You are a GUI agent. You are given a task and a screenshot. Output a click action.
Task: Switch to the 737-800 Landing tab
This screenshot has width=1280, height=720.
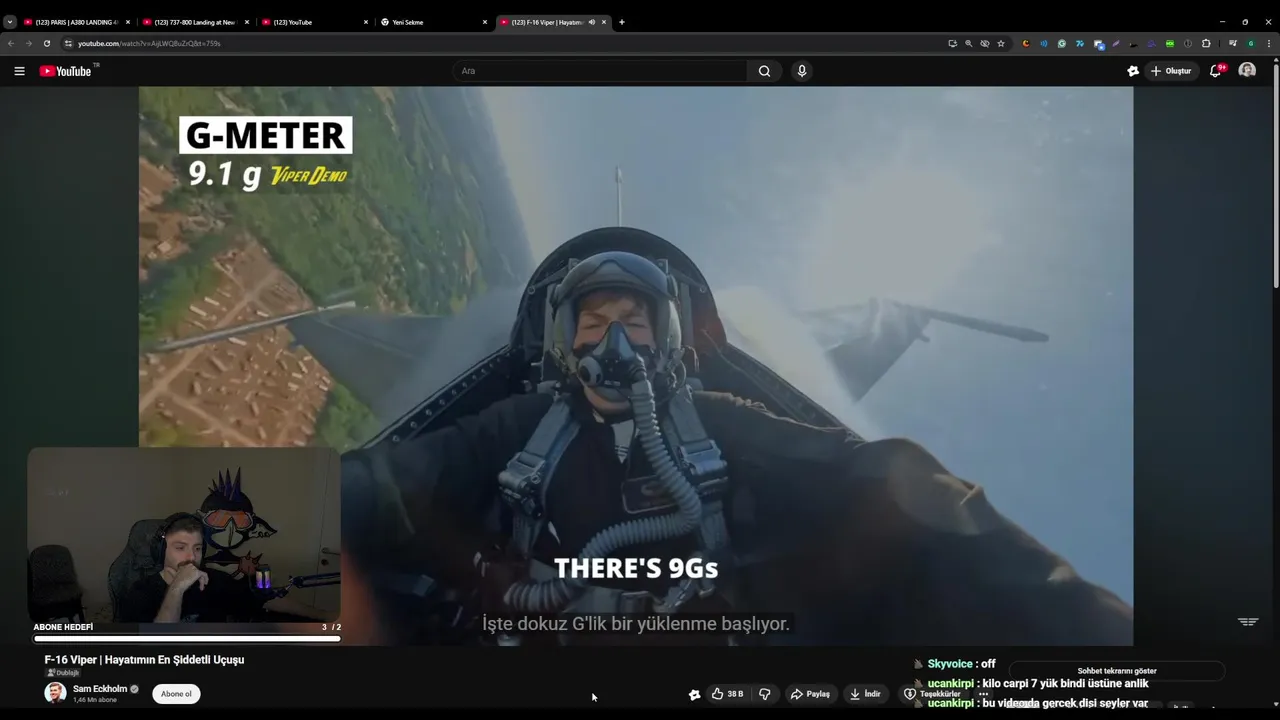196,22
